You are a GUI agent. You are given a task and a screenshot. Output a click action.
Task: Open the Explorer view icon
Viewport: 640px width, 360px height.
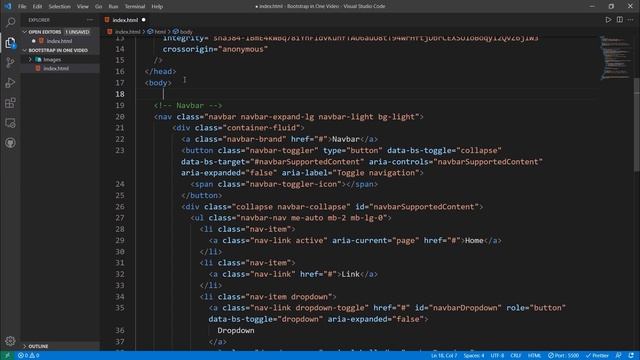coord(11,42)
